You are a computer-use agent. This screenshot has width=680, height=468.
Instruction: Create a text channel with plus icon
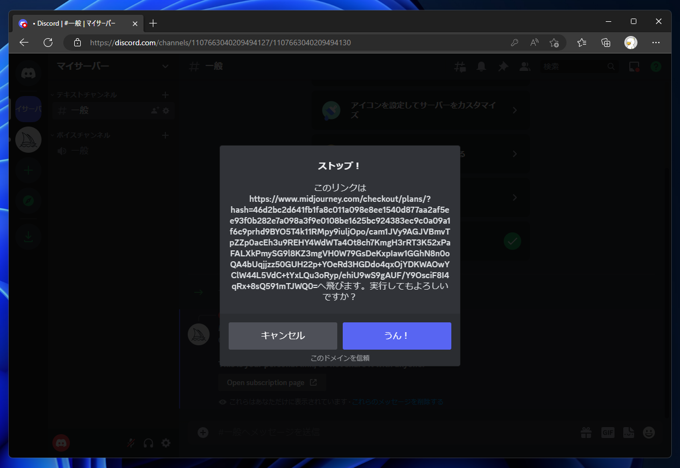point(165,95)
